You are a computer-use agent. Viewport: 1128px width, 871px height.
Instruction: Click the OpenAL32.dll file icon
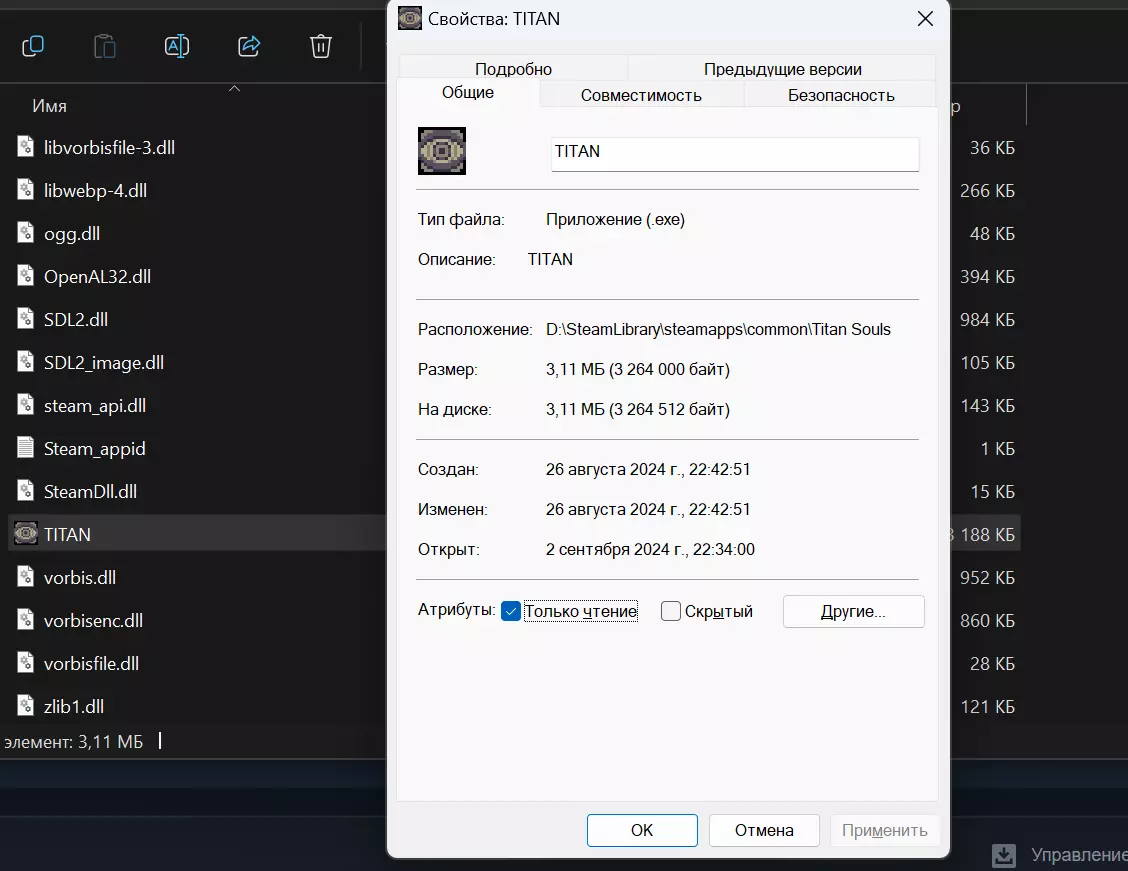(25, 276)
